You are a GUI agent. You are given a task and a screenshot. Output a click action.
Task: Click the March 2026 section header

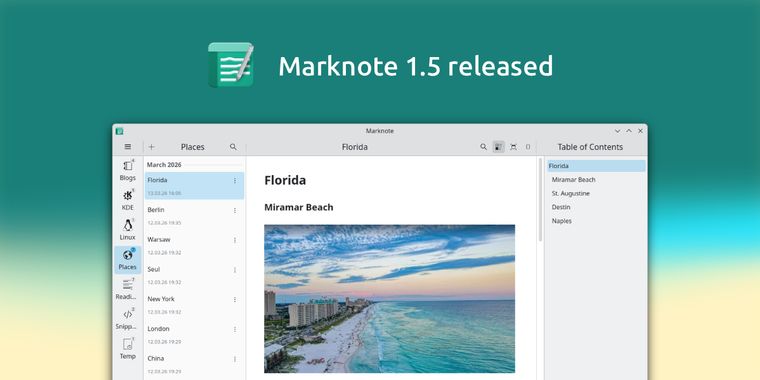click(x=164, y=165)
